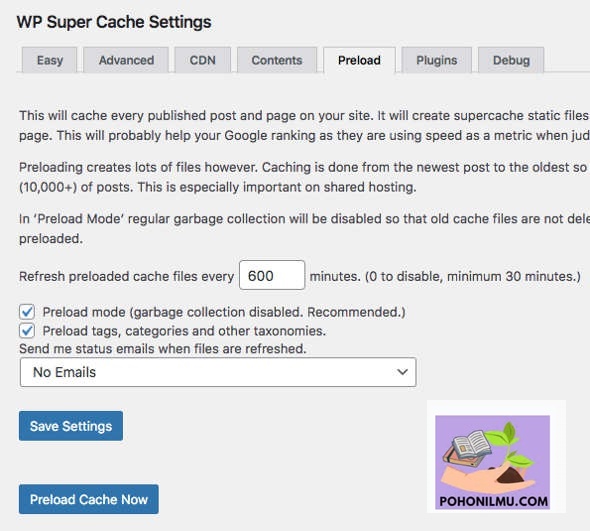590x531 pixels.
Task: Open the Easy tab
Action: (49, 60)
